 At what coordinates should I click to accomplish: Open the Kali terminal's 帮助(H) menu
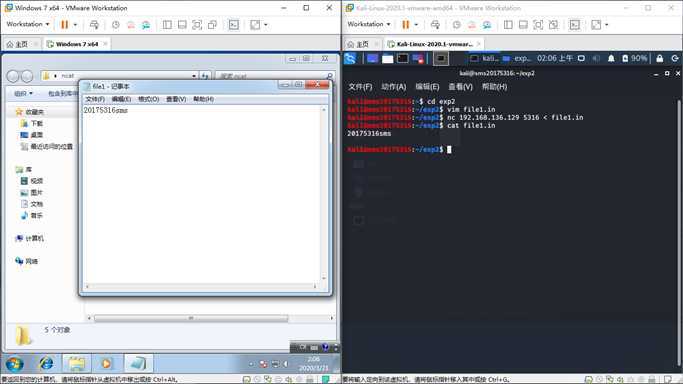[x=494, y=87]
